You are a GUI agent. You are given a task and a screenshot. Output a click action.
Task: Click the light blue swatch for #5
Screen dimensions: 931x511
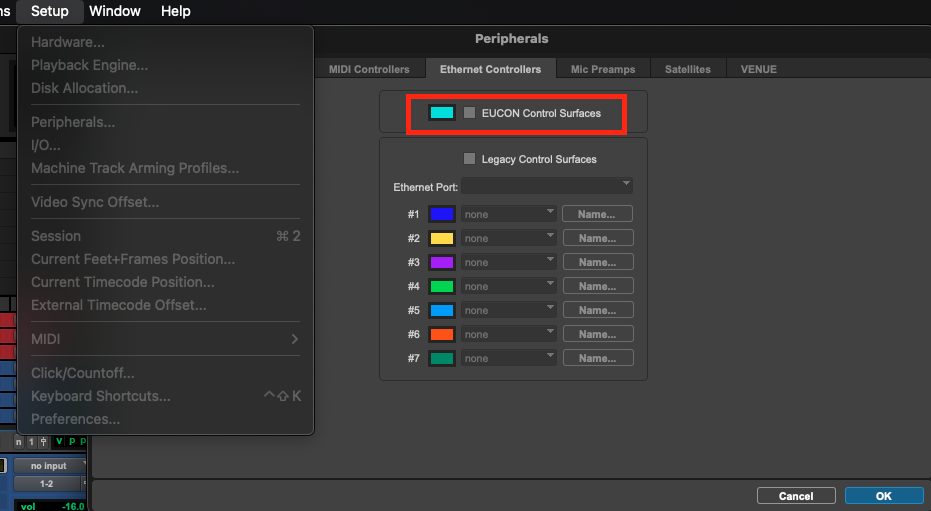[442, 310]
